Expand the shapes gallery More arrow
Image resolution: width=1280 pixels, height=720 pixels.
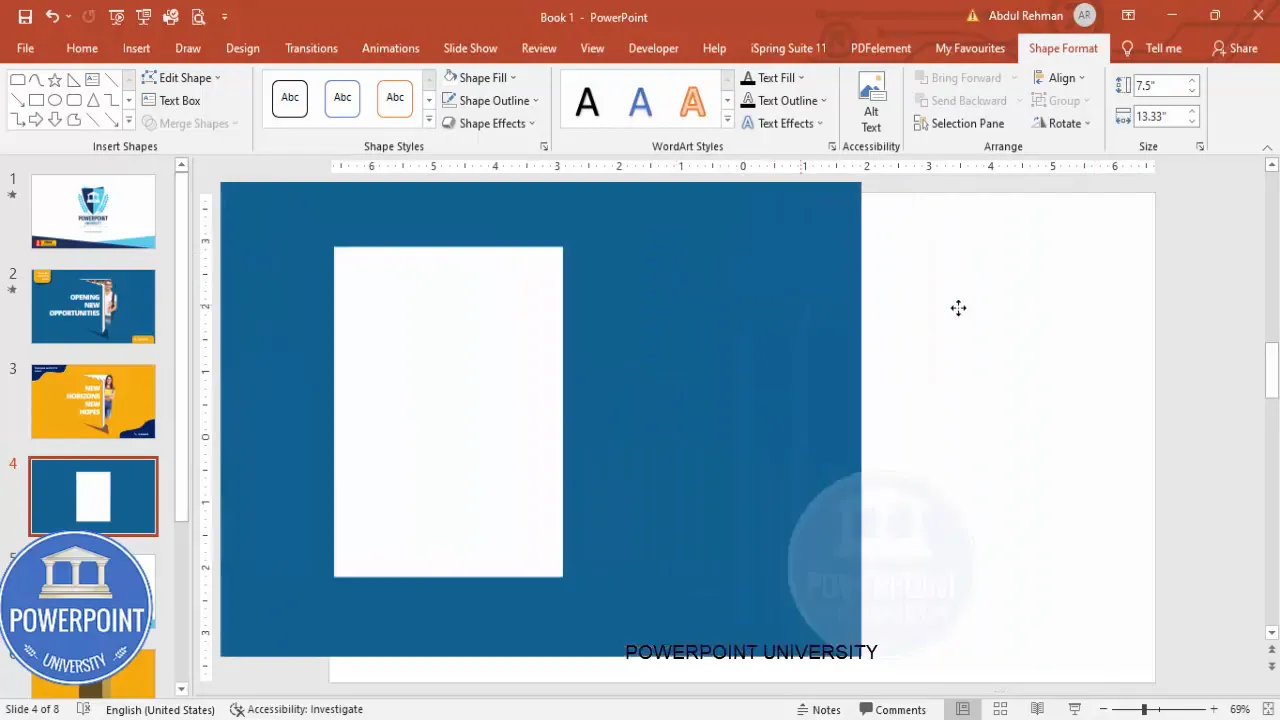pos(128,121)
